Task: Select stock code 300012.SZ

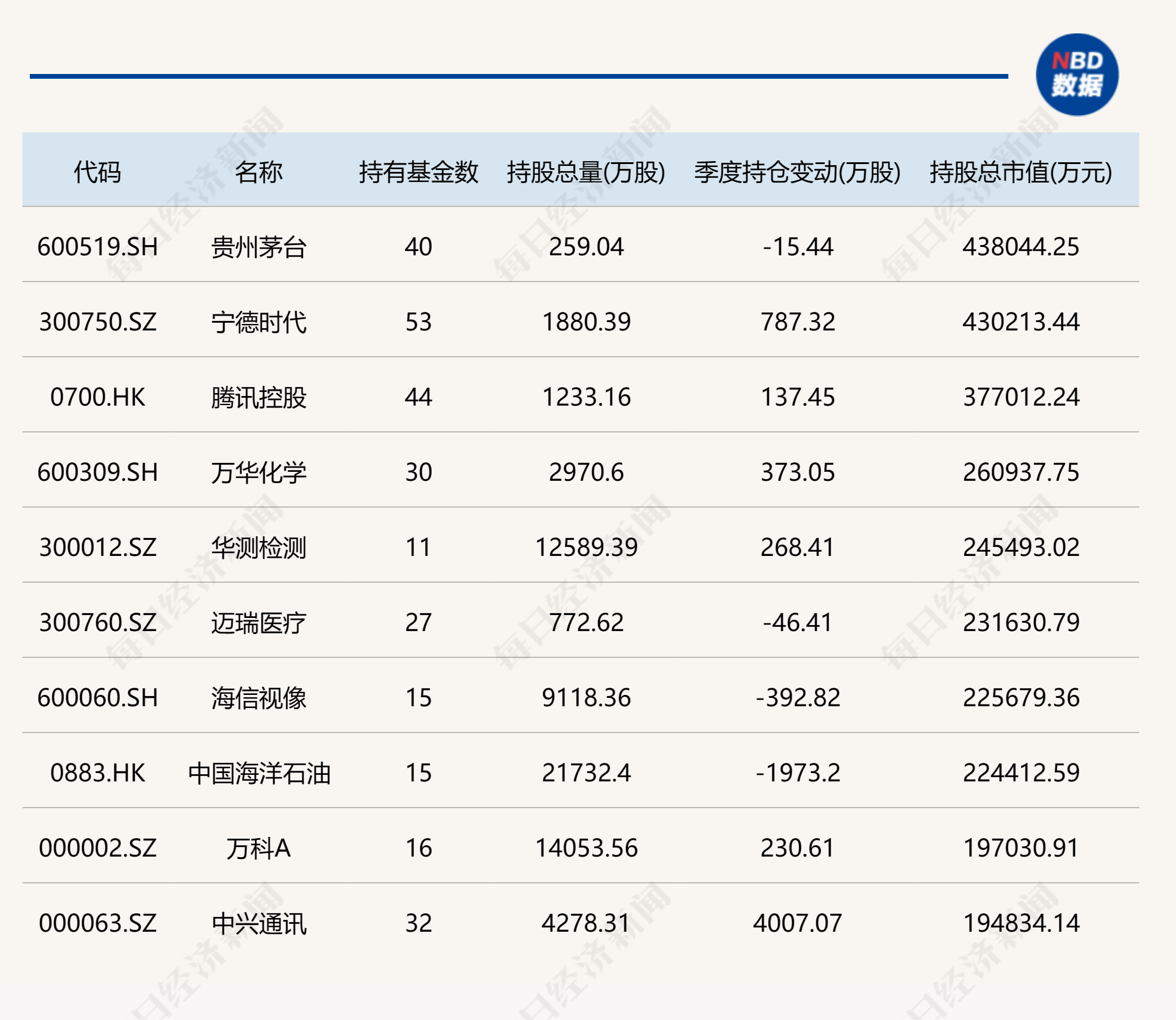Action: point(98,548)
